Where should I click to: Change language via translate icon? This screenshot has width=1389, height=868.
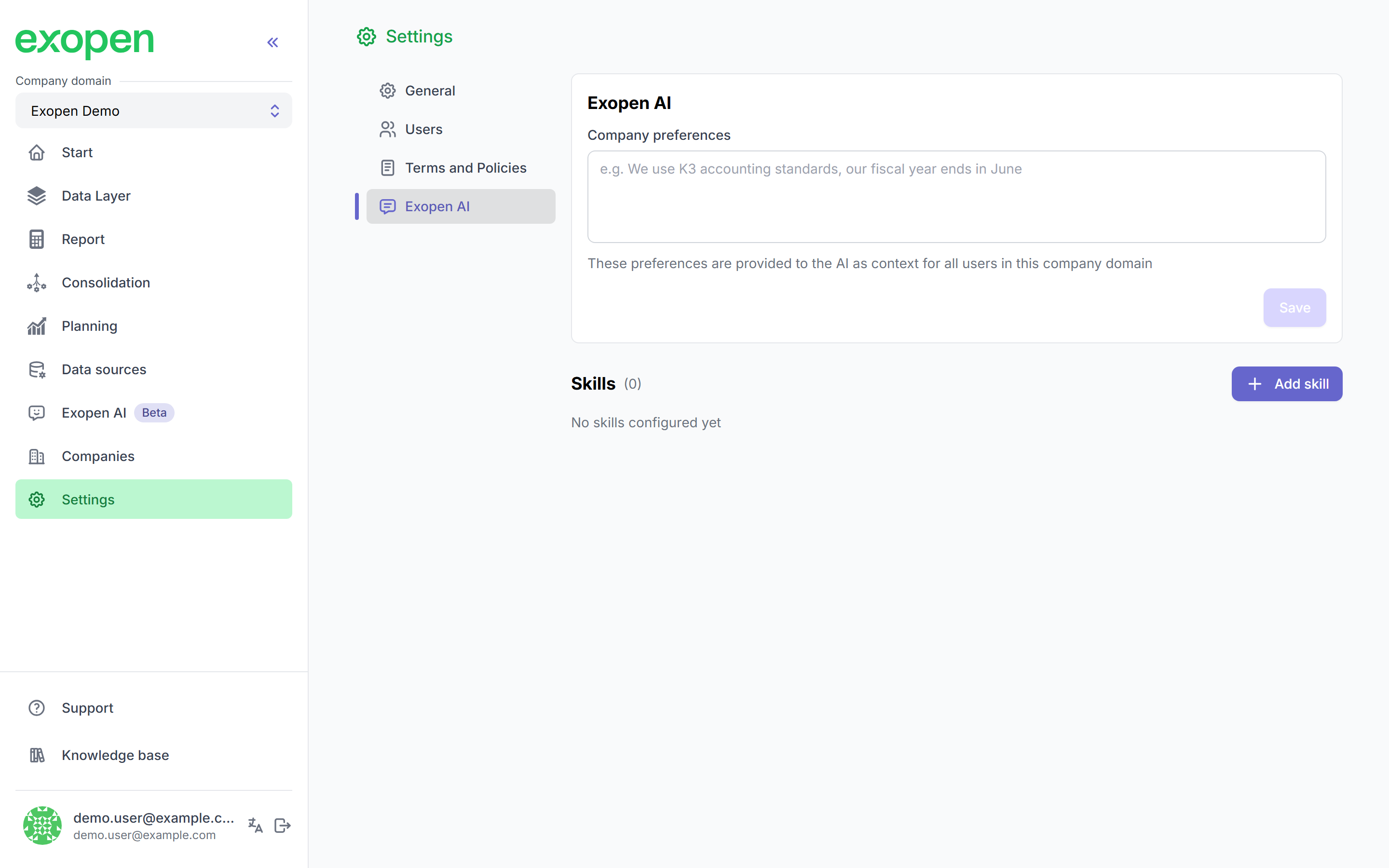click(x=256, y=826)
